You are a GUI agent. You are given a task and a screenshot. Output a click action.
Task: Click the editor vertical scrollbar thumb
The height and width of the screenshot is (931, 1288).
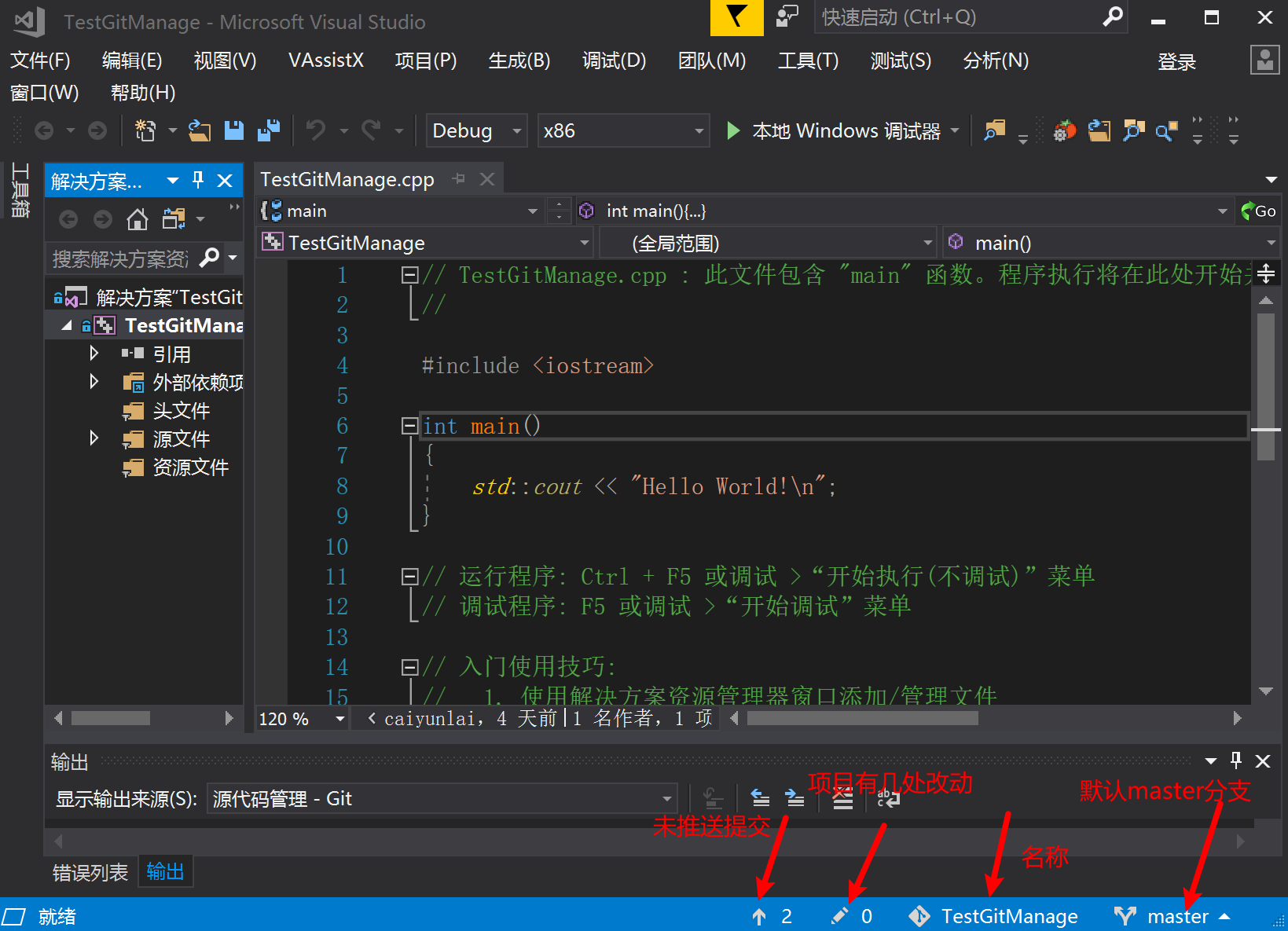[x=1266, y=387]
